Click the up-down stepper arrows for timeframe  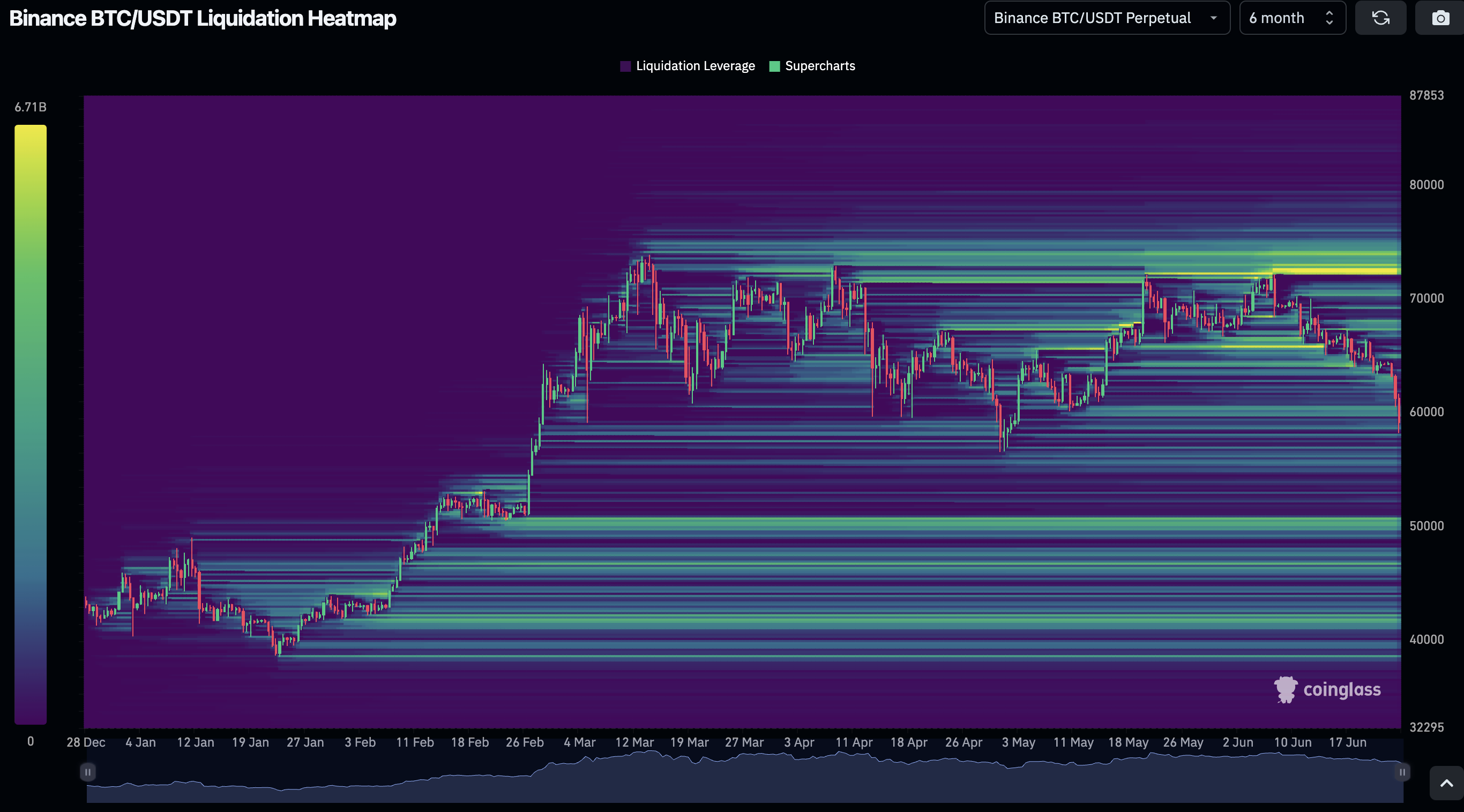1329,18
